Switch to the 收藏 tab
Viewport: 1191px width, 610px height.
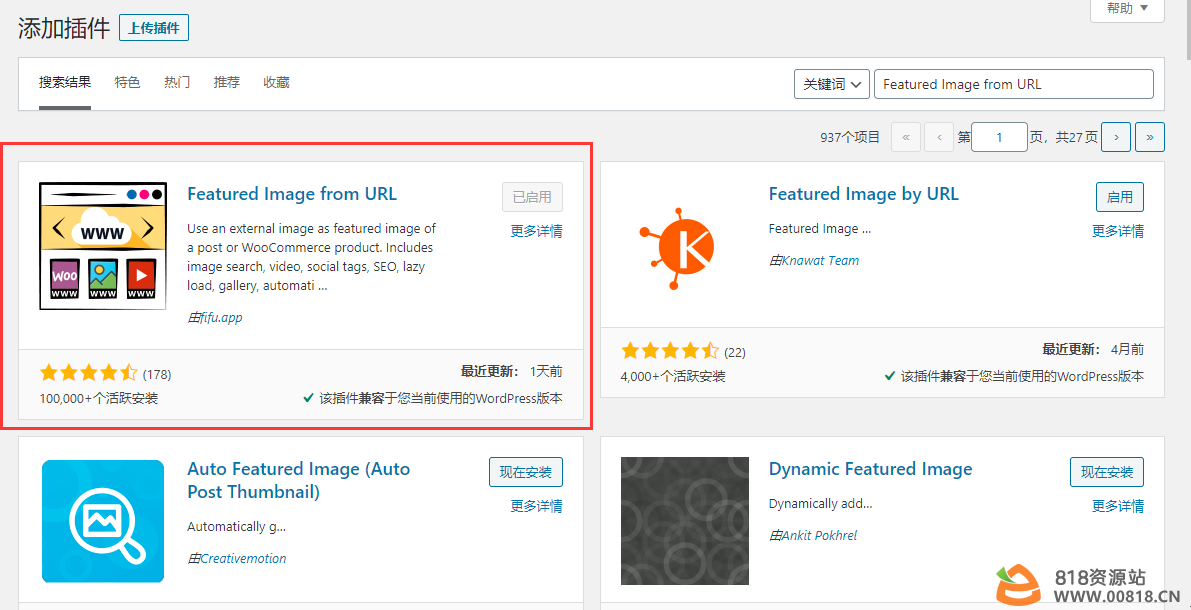(x=276, y=82)
